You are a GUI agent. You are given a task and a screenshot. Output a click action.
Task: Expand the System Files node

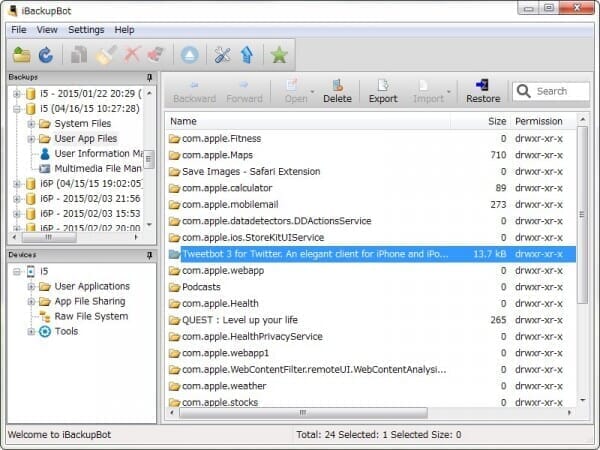coord(31,124)
